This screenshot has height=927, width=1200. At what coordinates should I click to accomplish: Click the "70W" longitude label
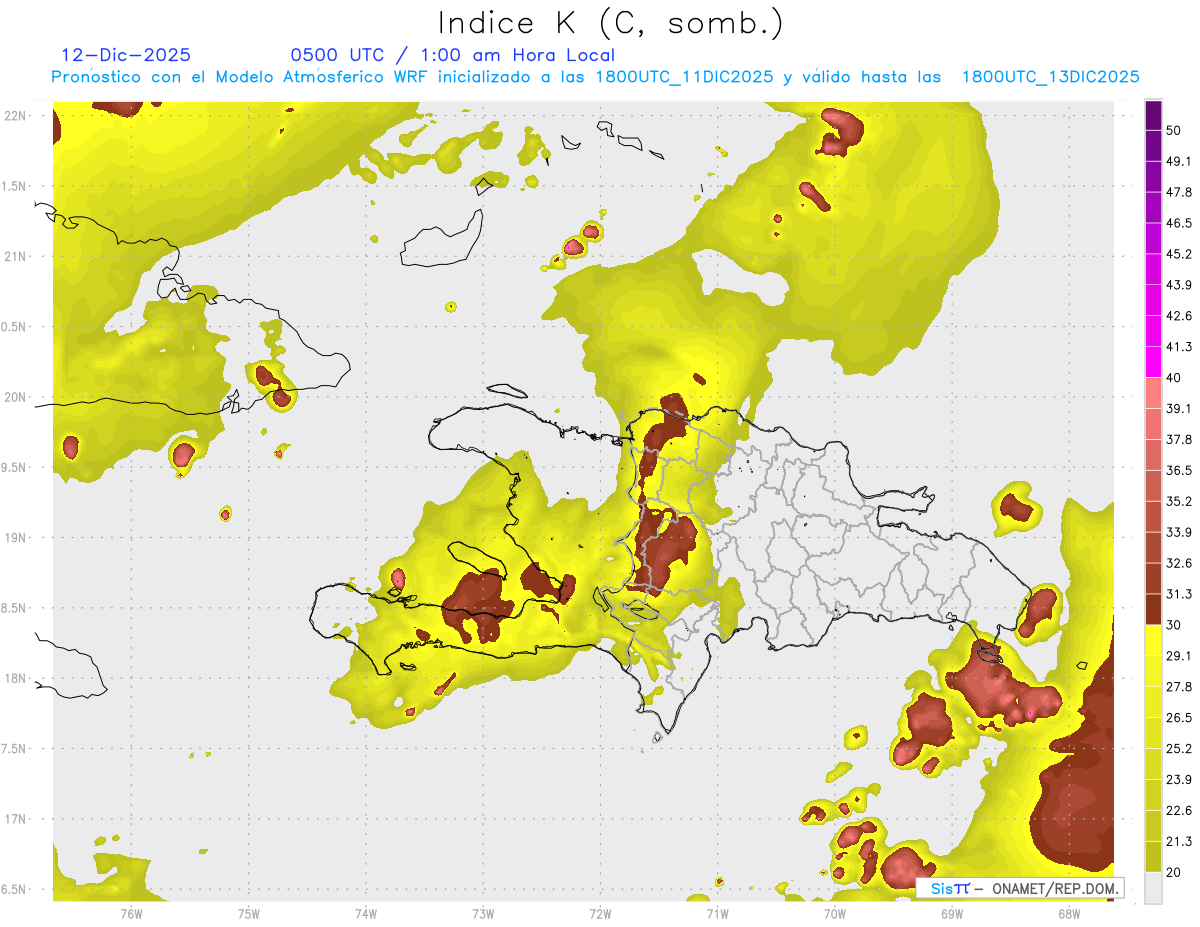click(x=834, y=913)
